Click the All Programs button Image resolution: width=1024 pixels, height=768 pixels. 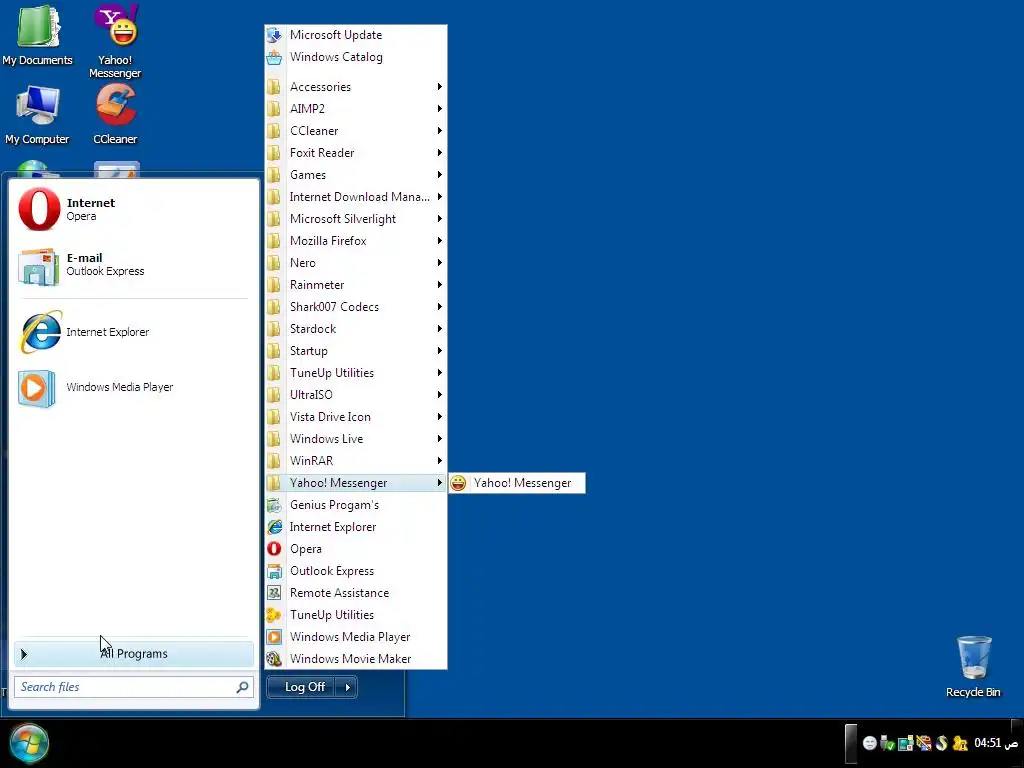point(134,654)
